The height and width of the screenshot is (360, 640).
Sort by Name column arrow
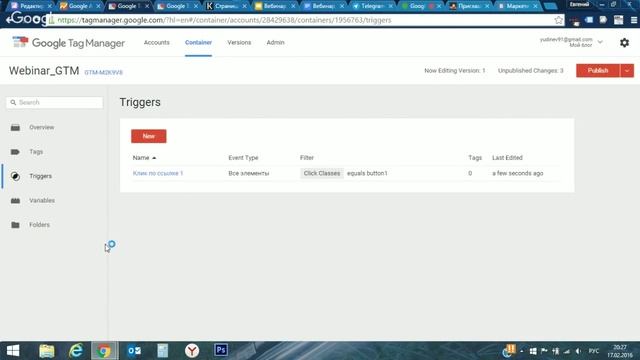click(x=154, y=158)
